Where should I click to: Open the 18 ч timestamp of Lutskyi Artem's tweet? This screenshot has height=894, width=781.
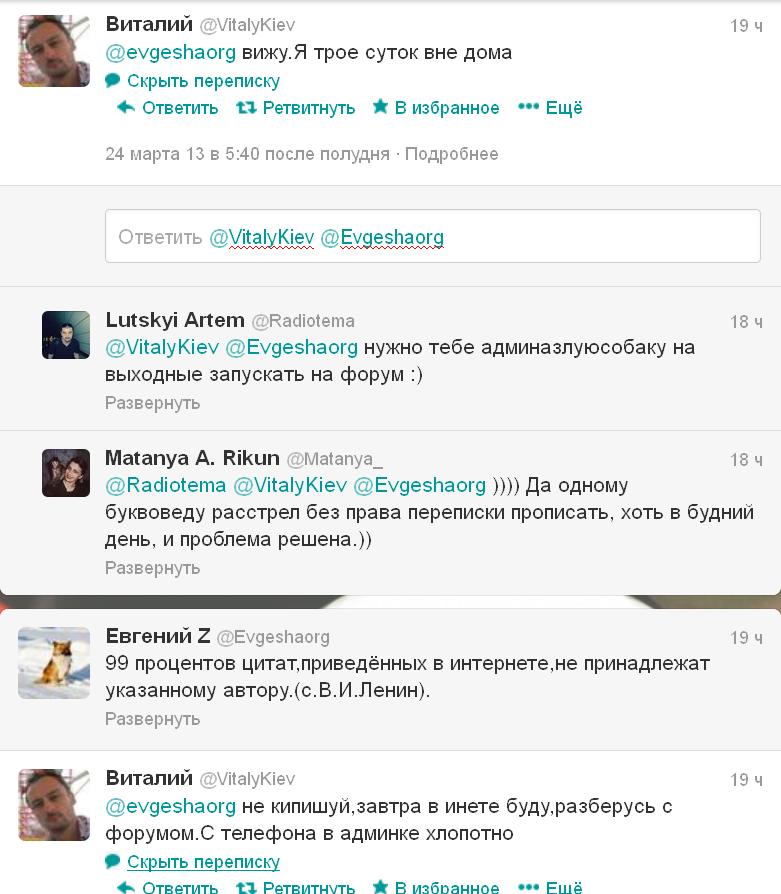[746, 322]
